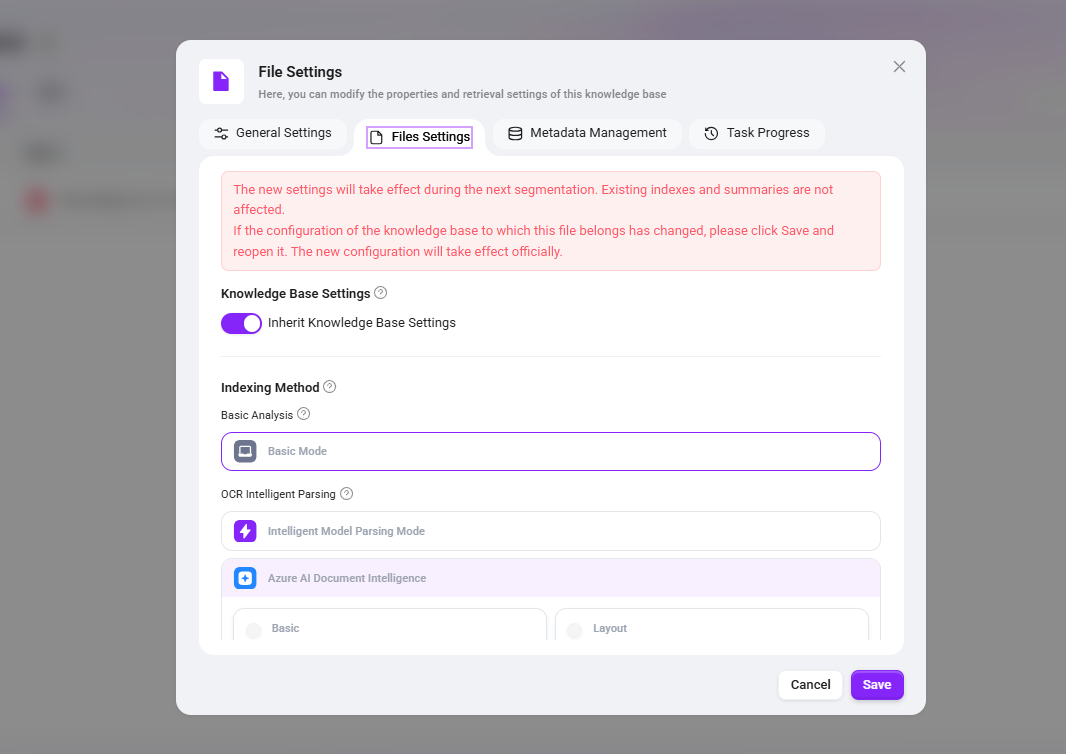Click the document icon on Files Settings
Image resolution: width=1066 pixels, height=754 pixels.
pos(377,137)
